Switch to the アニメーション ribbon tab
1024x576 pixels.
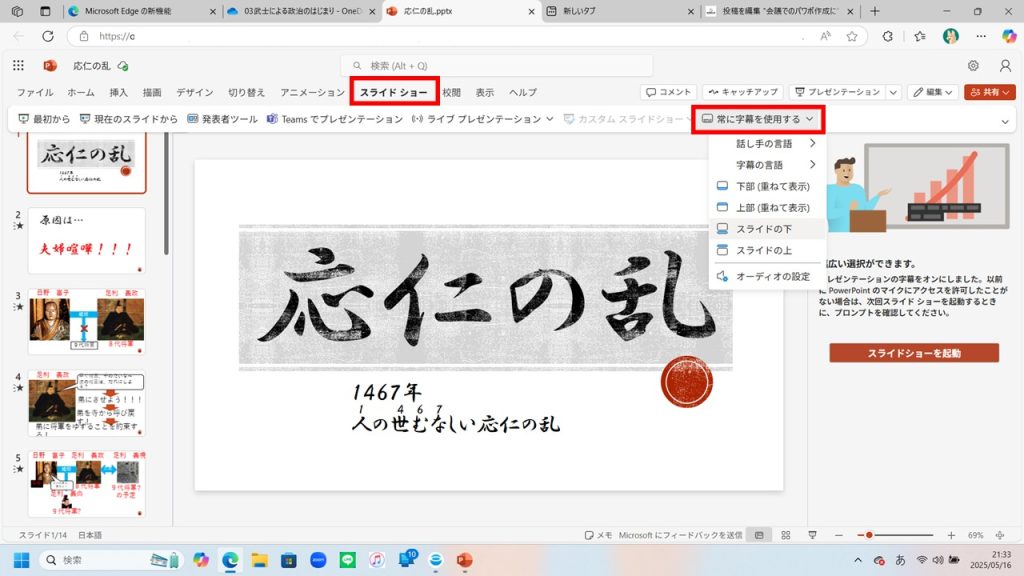pos(312,93)
